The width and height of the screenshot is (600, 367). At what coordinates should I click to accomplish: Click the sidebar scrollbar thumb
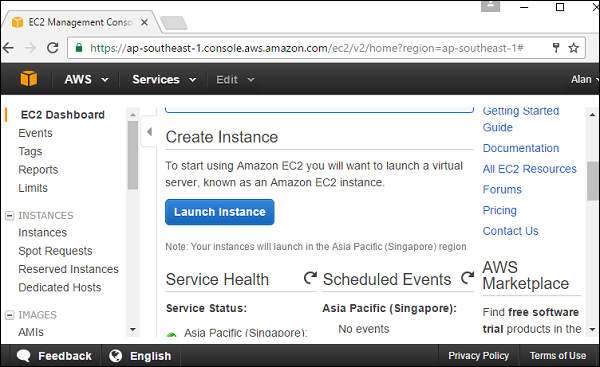133,155
